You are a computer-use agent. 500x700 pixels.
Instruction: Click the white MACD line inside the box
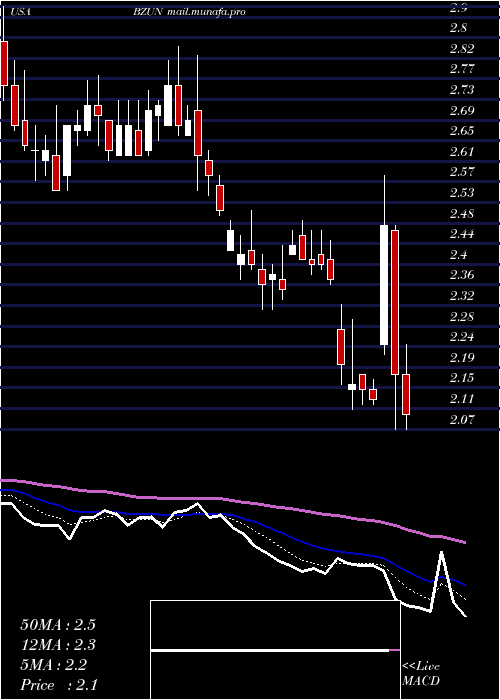(270, 650)
